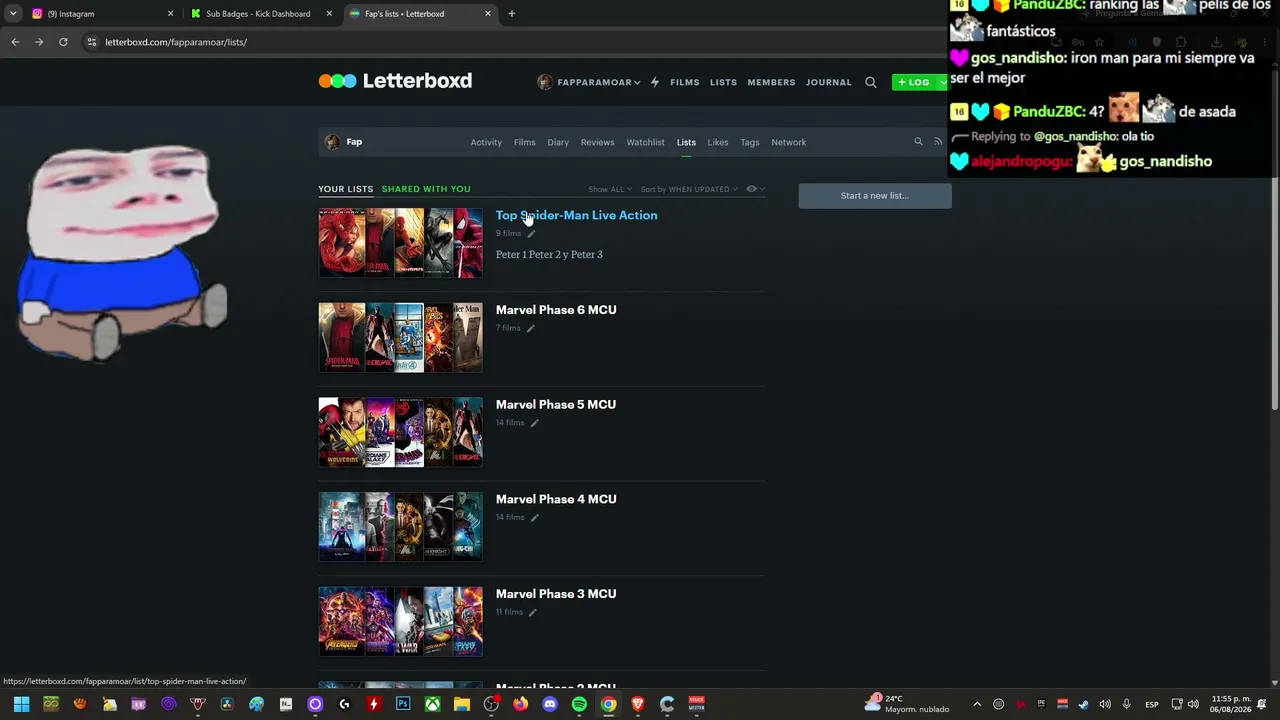Click the Letterboxd logo
The width and height of the screenshot is (1280, 720).
coord(395,81)
